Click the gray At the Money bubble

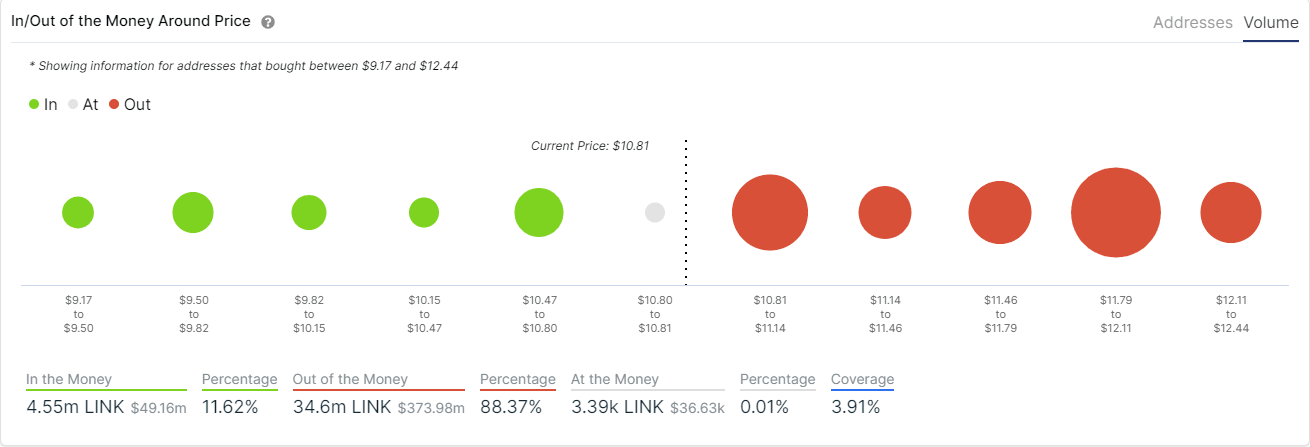655,213
